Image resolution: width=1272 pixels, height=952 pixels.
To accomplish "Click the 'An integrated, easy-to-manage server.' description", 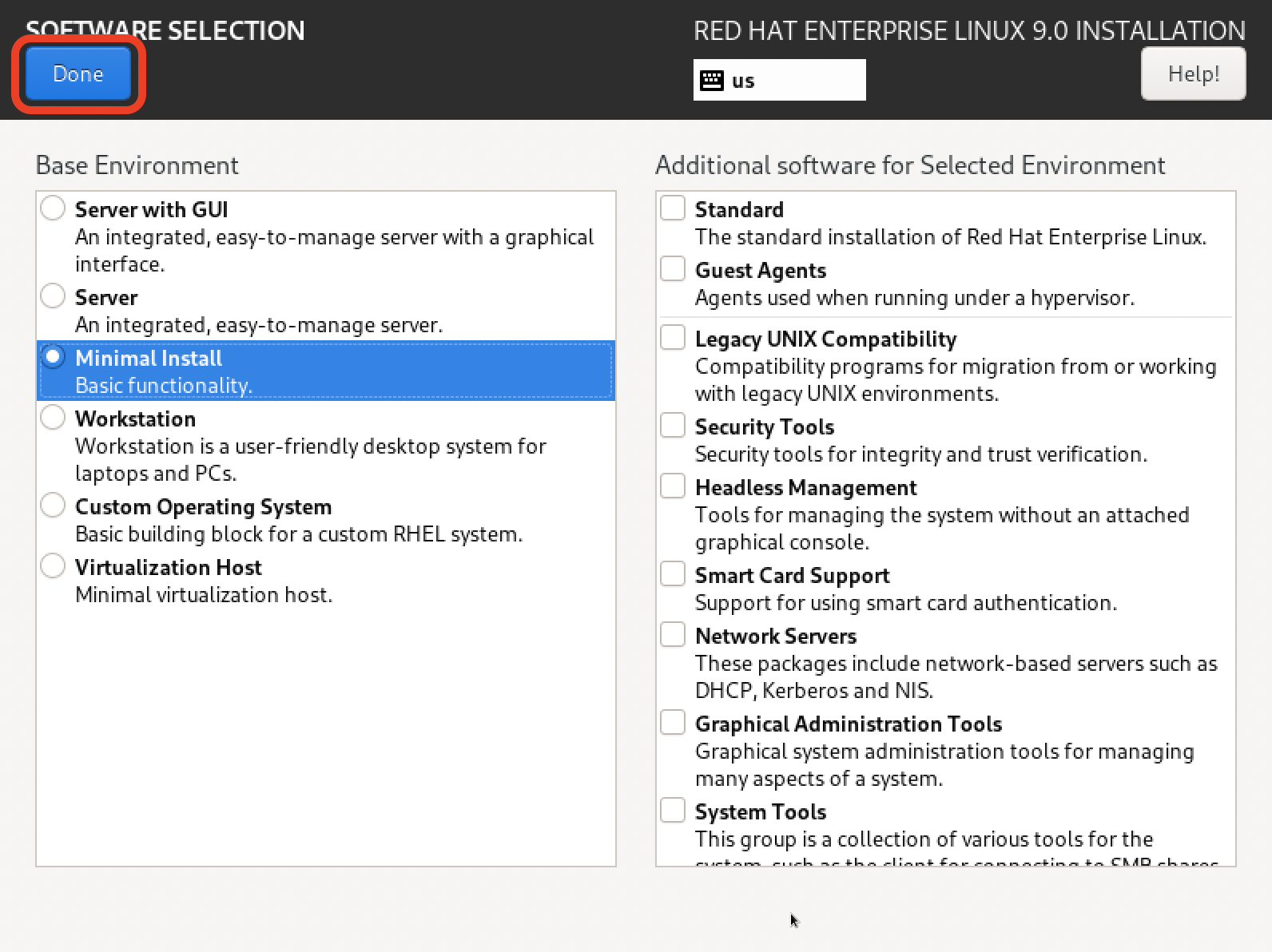I will click(259, 325).
